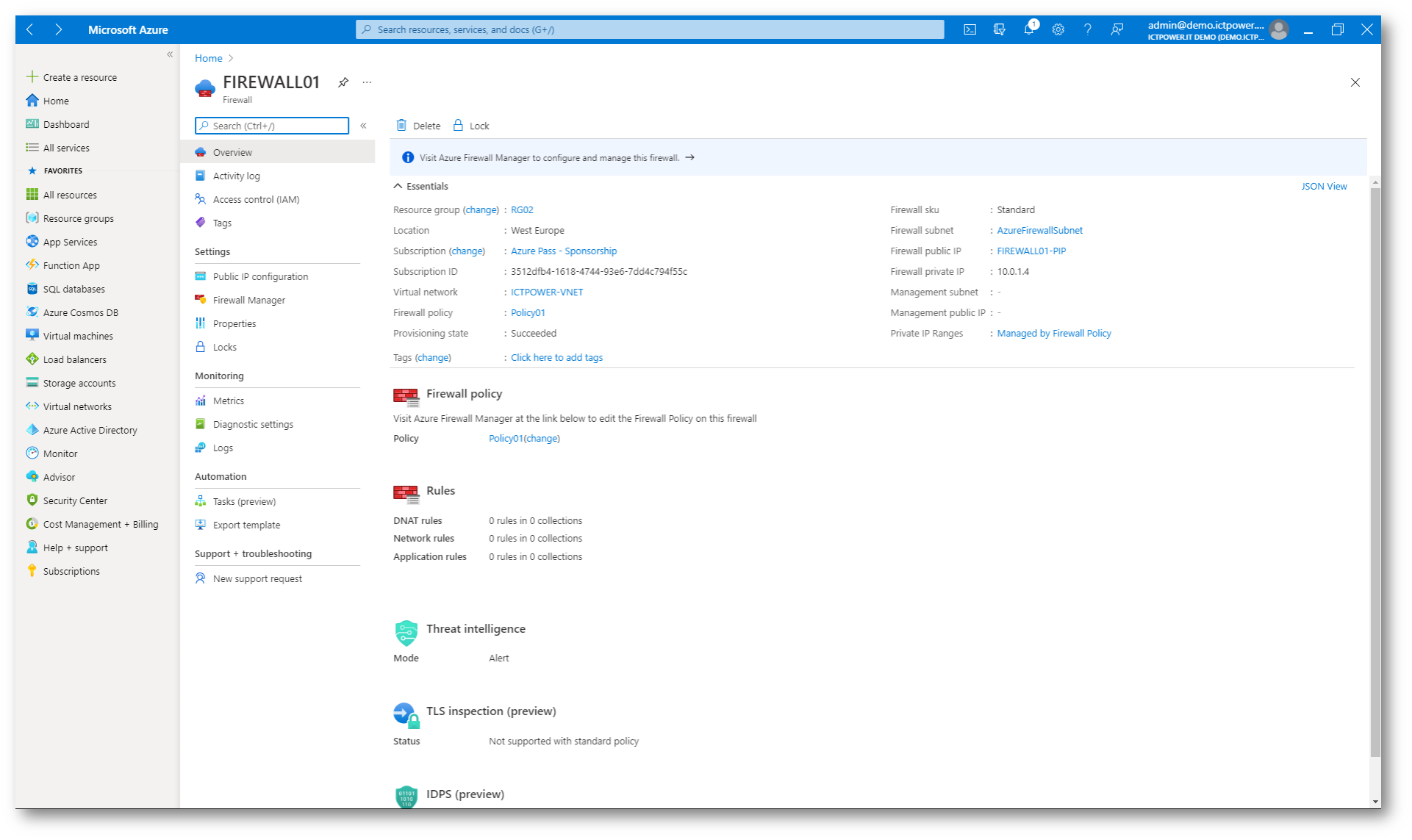Click the browser back arrow
Screen dimensions: 1412x840
(30, 29)
